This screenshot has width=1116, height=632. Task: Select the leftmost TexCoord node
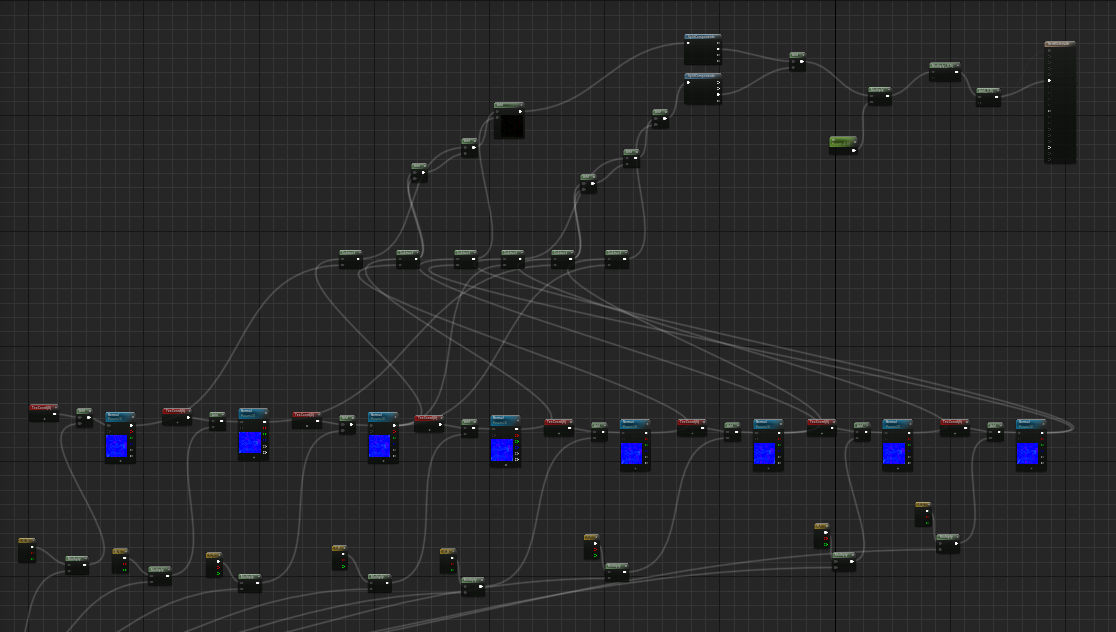[43, 412]
